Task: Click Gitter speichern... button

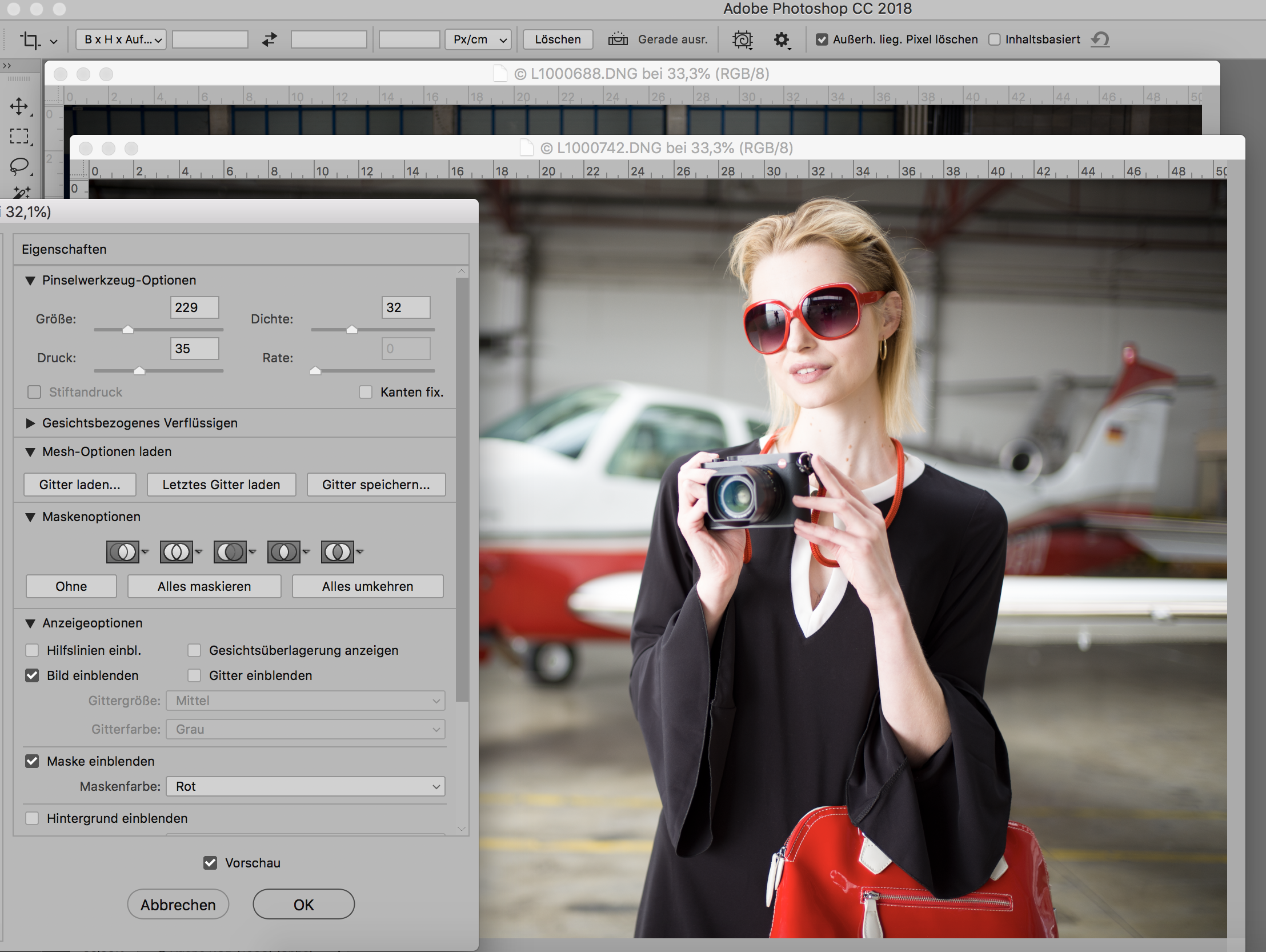Action: point(376,485)
